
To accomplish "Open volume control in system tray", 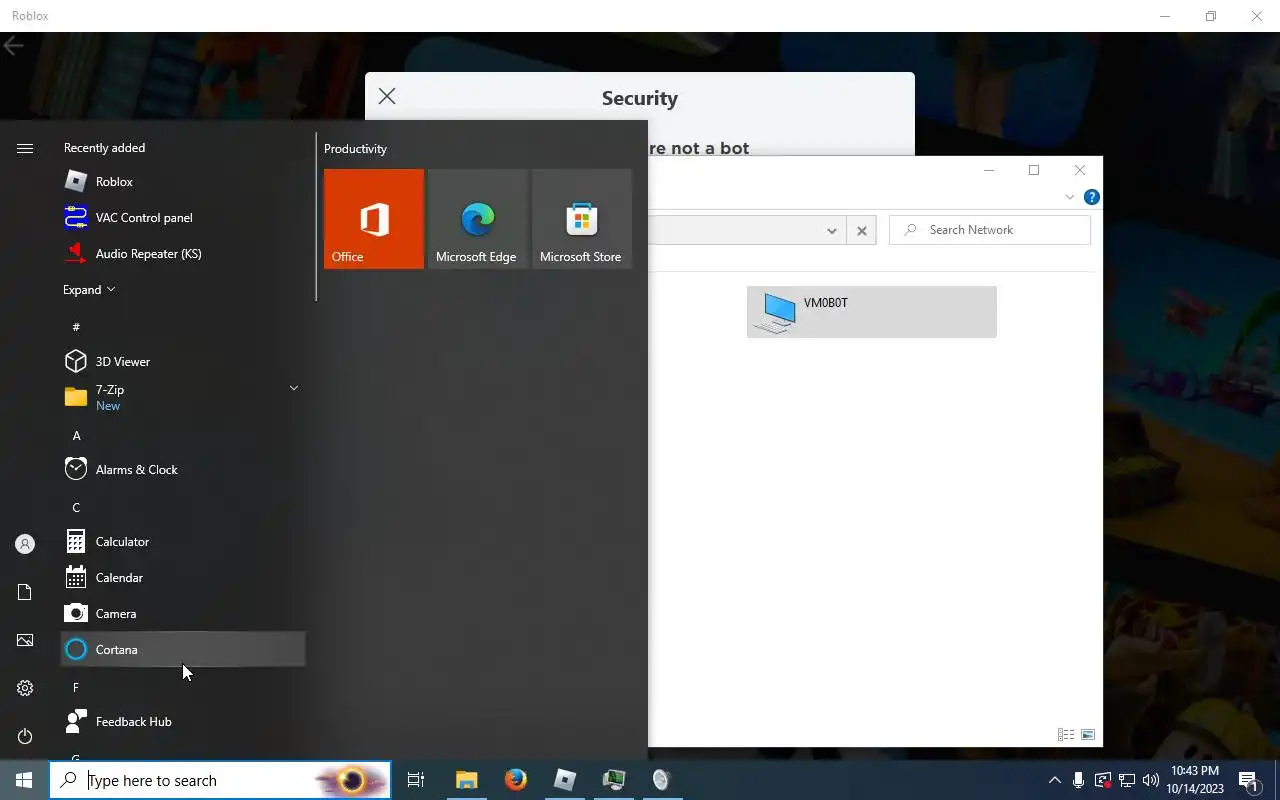I will coord(1151,780).
